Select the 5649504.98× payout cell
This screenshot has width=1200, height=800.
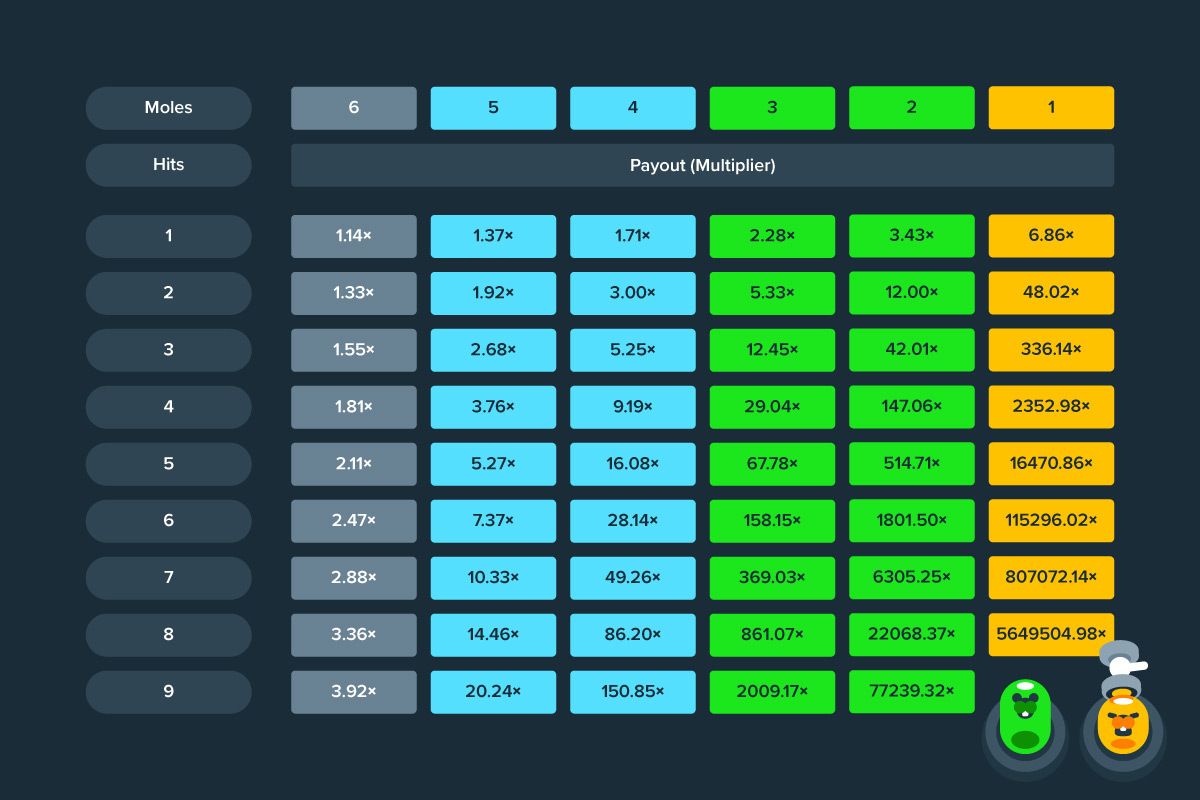pos(1051,635)
